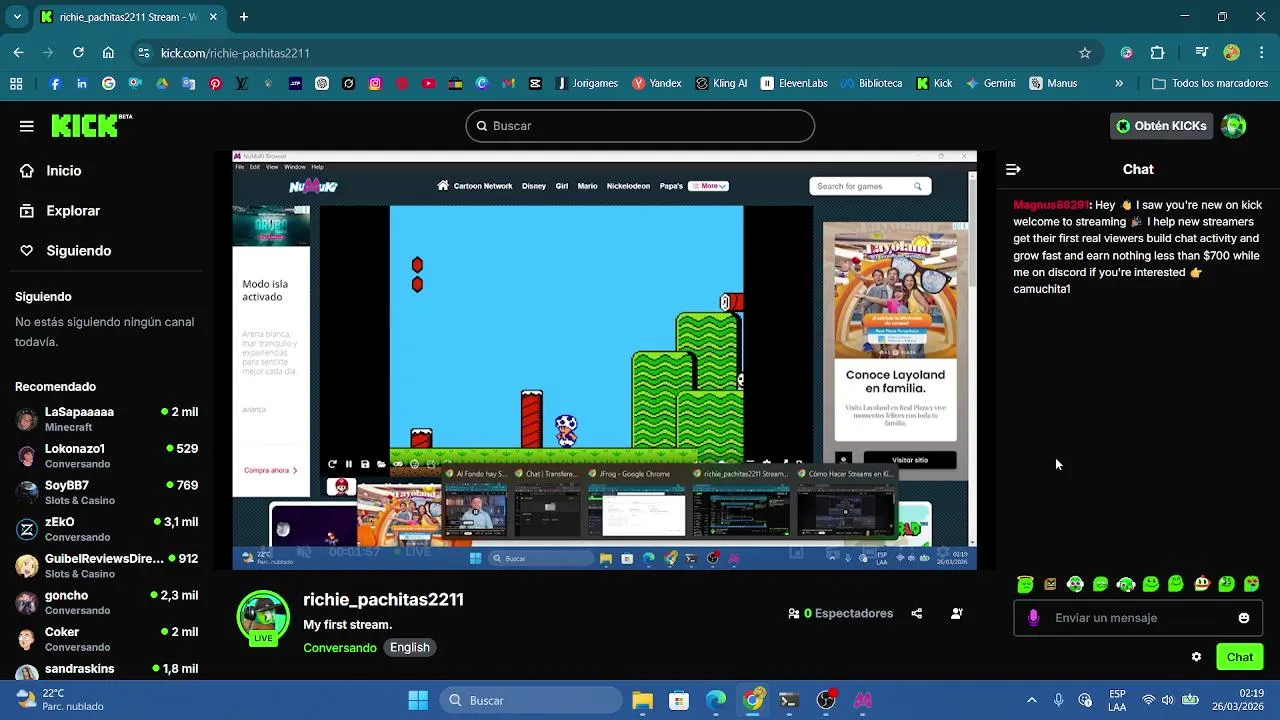Open the tab search dropdown arrow
The image size is (1280, 720).
(x=17, y=17)
